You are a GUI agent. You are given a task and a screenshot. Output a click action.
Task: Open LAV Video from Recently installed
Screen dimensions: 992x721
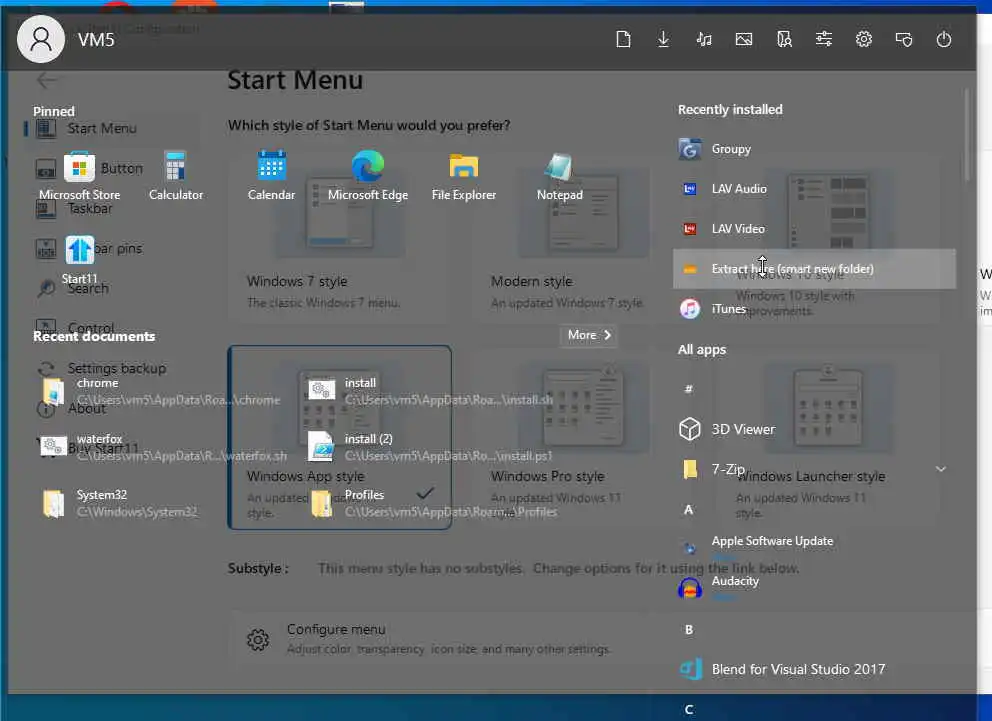[814, 229]
